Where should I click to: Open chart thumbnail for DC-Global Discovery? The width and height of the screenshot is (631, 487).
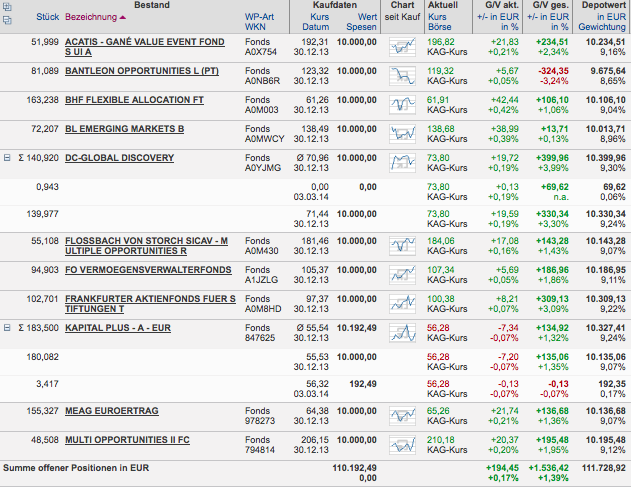tap(402, 163)
